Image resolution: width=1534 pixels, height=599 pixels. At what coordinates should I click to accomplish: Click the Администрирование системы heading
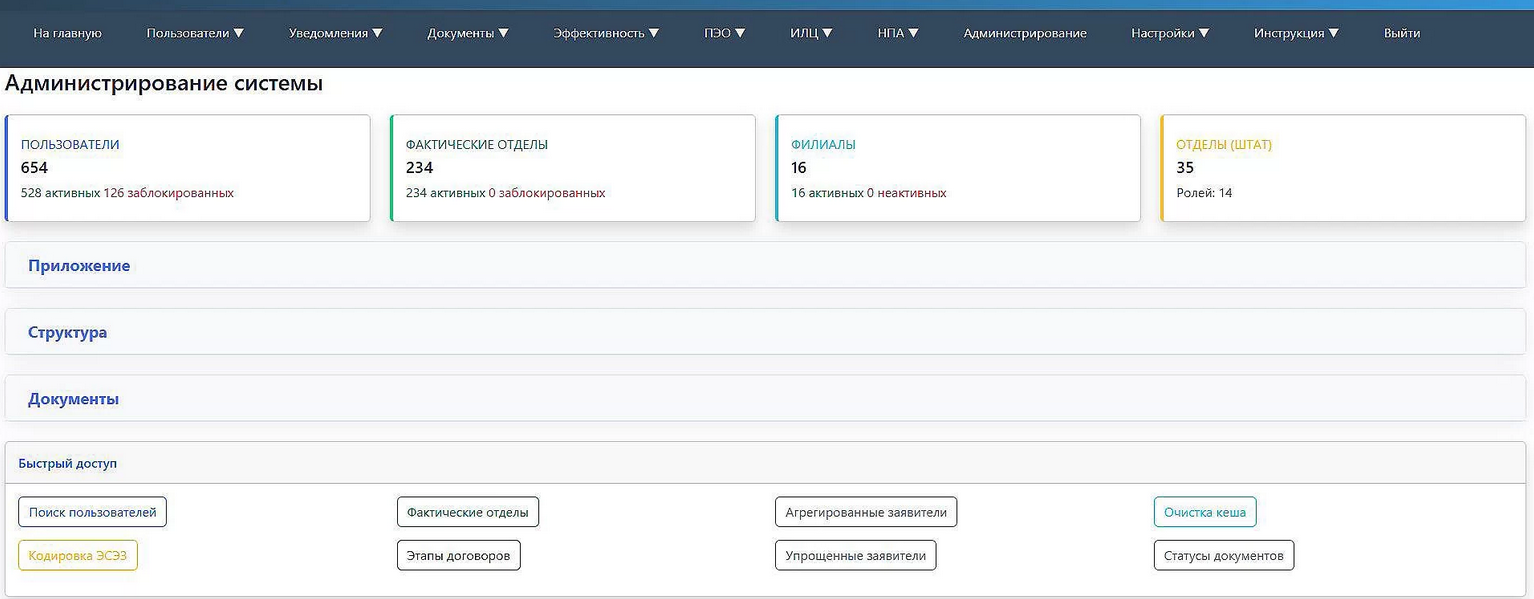[164, 83]
